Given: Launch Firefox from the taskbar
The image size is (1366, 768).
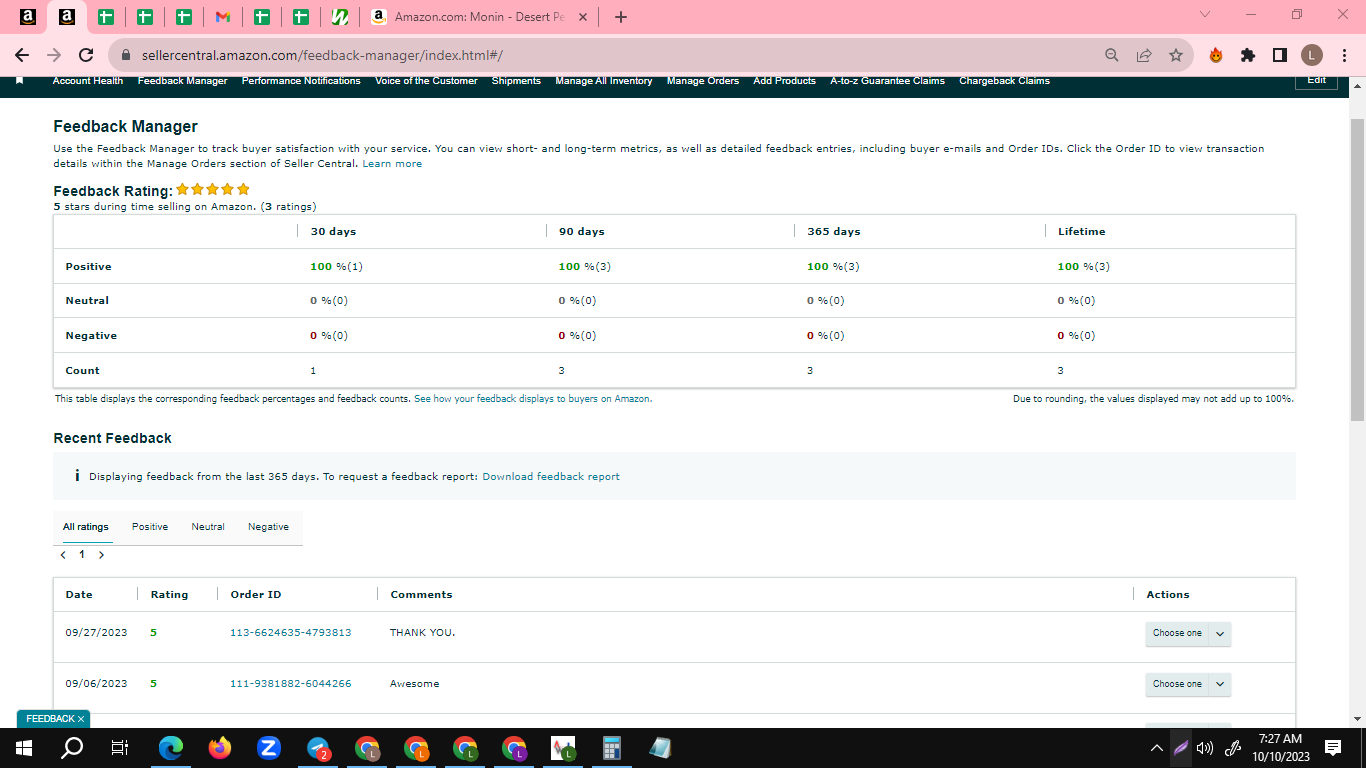Looking at the screenshot, I should click(x=220, y=747).
